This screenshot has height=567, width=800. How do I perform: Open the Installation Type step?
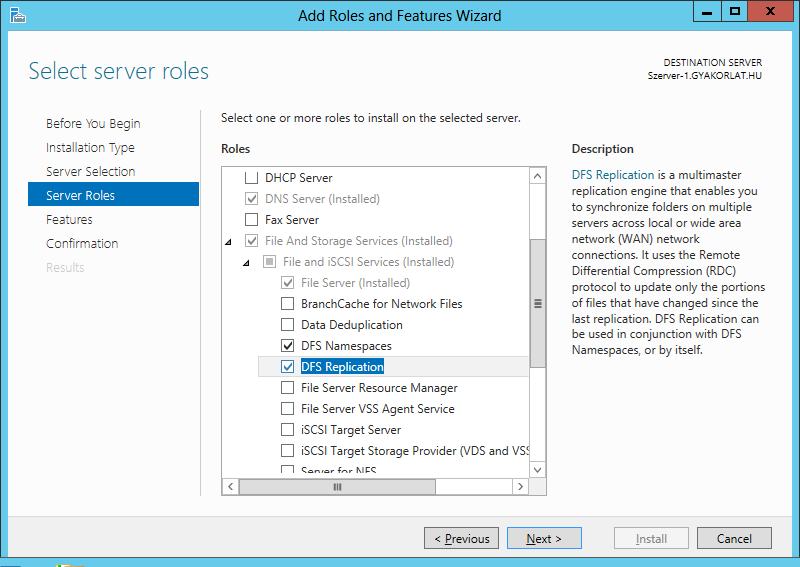click(x=90, y=147)
